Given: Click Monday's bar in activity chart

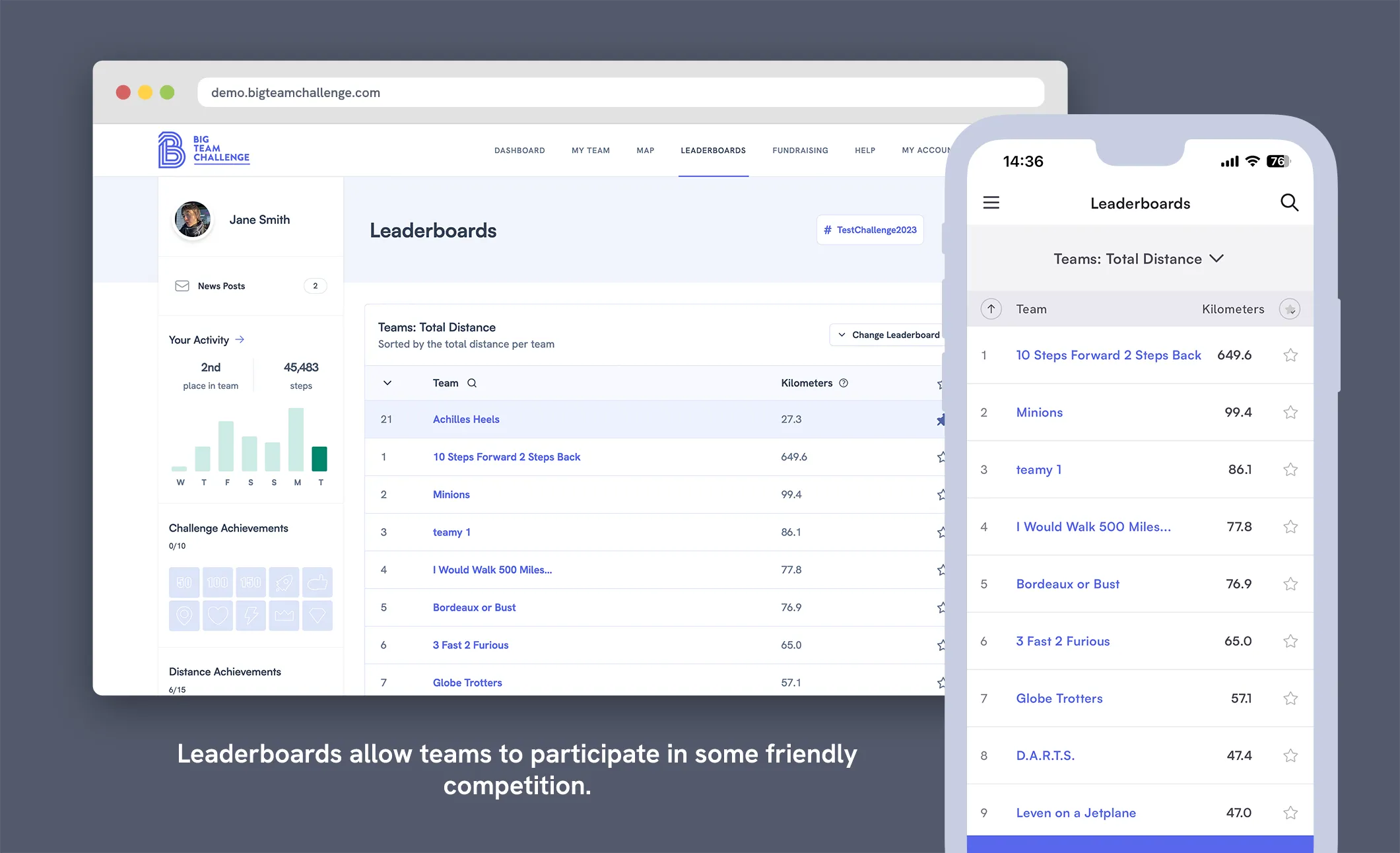Looking at the screenshot, I should click(296, 439).
